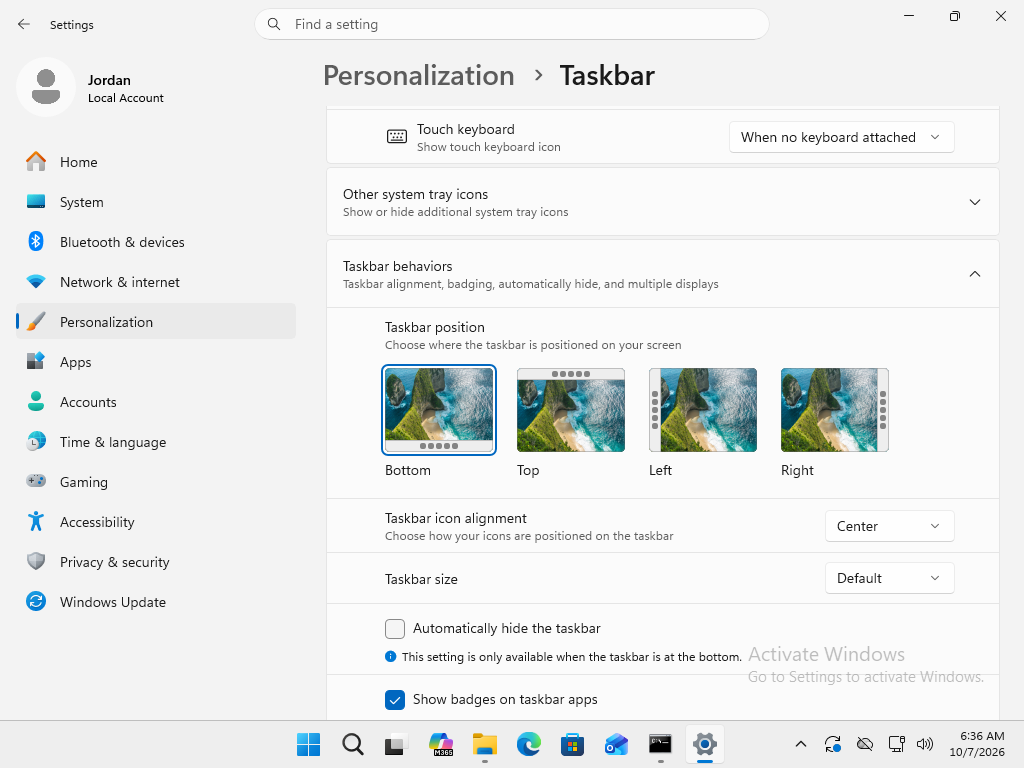Select the Left taskbar position thumbnail
1024x768 pixels.
coord(703,410)
